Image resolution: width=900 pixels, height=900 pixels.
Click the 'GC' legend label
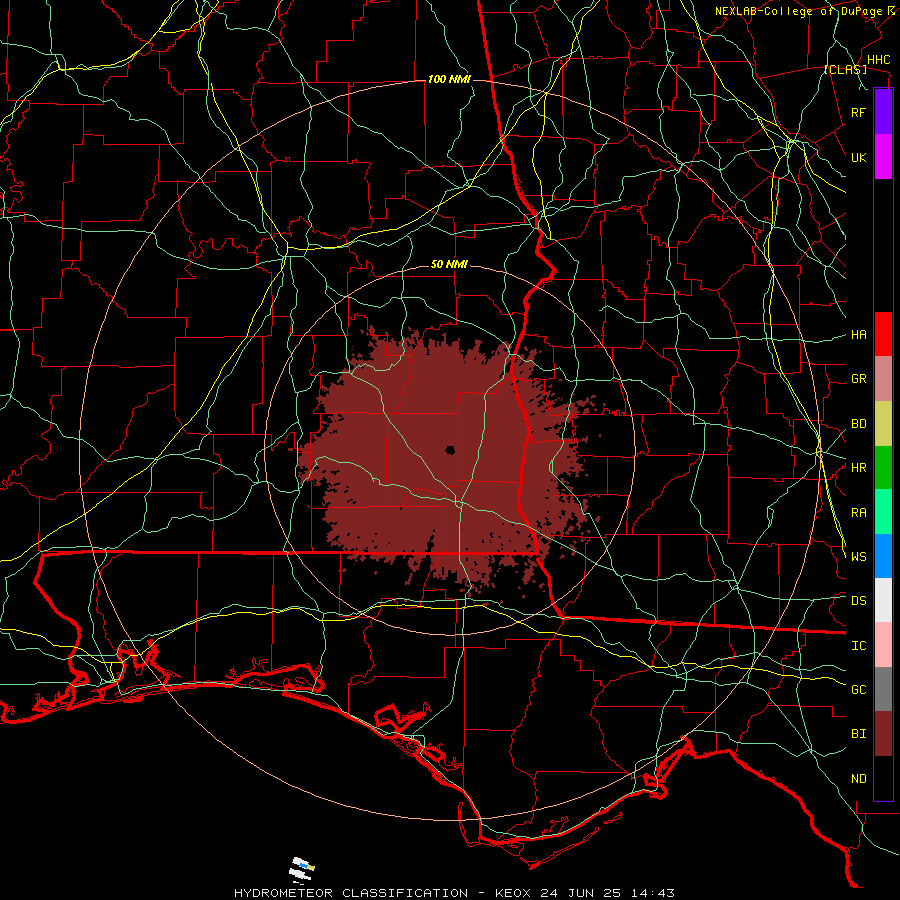tap(858, 690)
